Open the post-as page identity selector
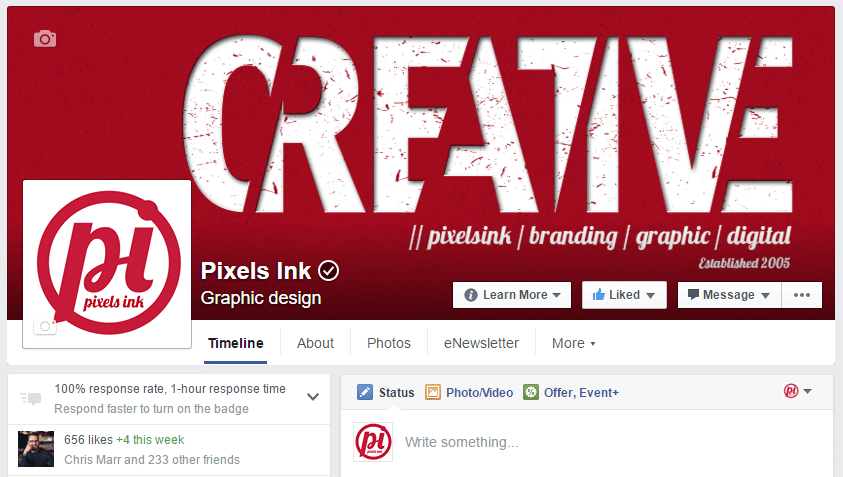This screenshot has width=843, height=477. (x=797, y=391)
